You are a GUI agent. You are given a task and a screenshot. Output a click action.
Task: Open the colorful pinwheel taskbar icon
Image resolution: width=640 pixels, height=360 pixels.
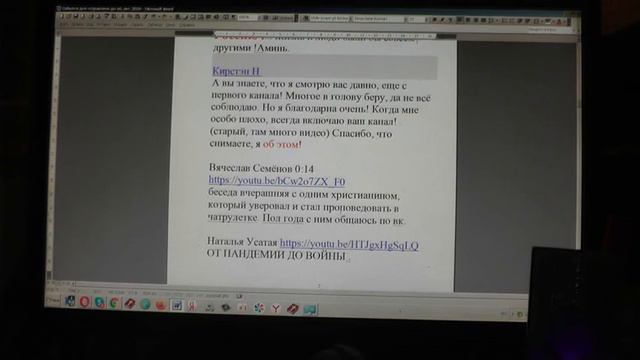click(259, 308)
